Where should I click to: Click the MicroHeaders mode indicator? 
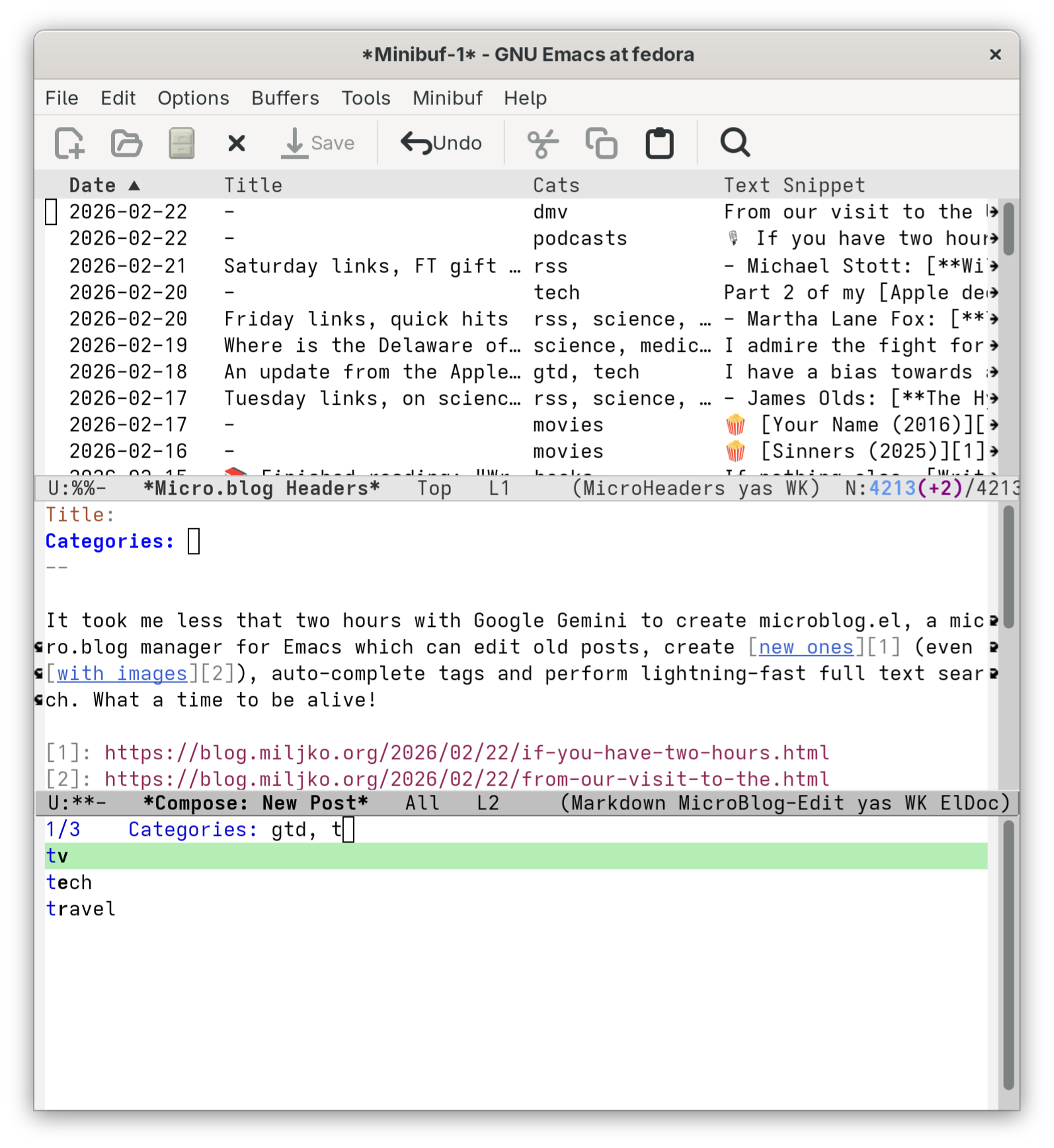point(653,488)
